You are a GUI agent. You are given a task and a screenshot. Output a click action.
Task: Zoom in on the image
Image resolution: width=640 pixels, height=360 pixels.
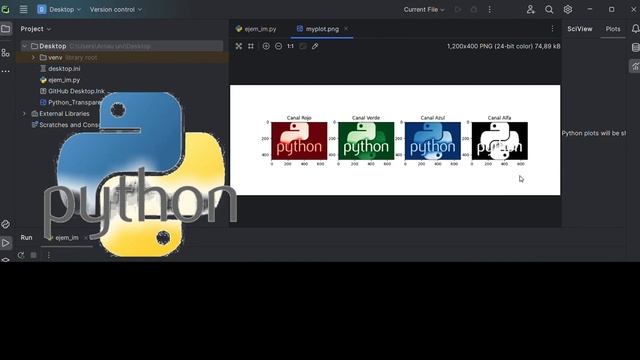click(266, 46)
